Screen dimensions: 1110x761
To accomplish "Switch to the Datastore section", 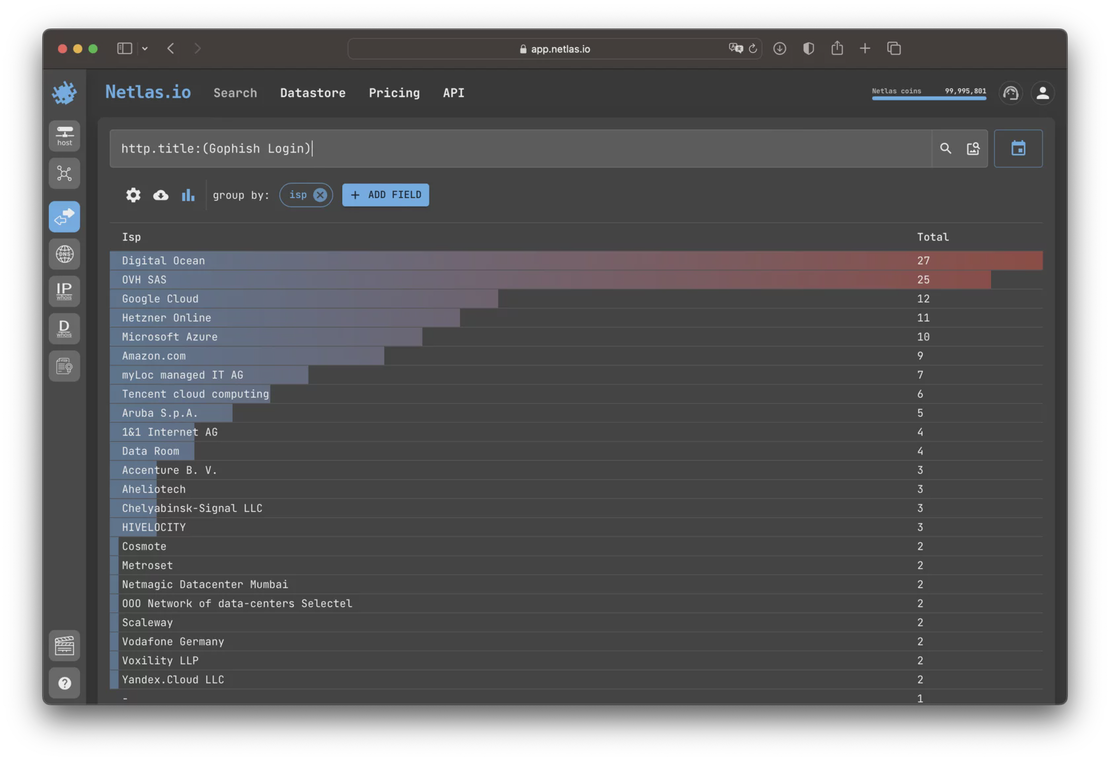I will click(x=312, y=92).
